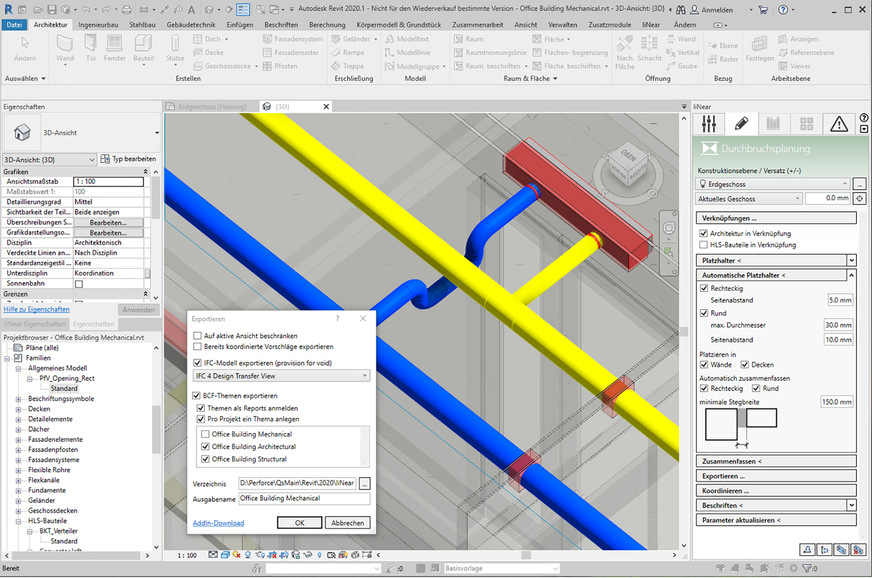Click the ViewCube in the 3D view
This screenshot has width=872, height=578.
point(628,156)
